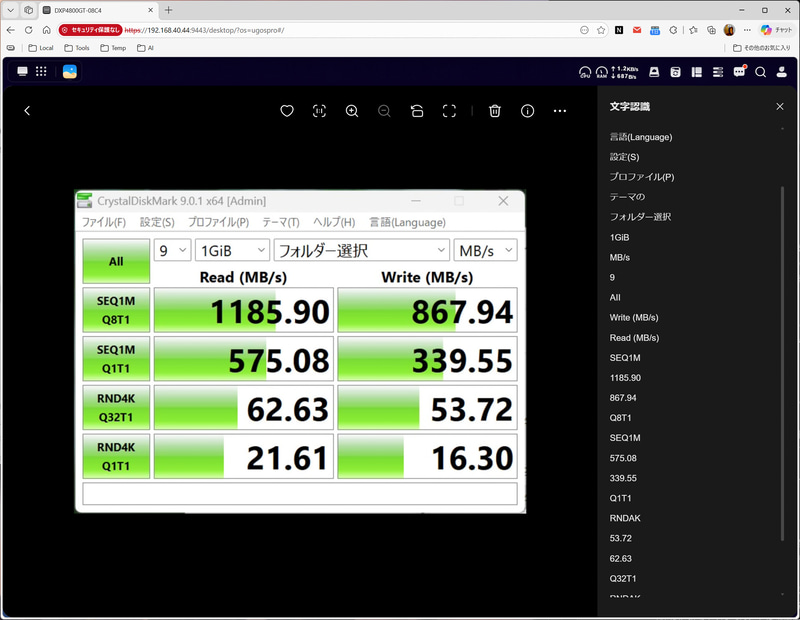Open the layout panel icon in the top bar

point(696,72)
